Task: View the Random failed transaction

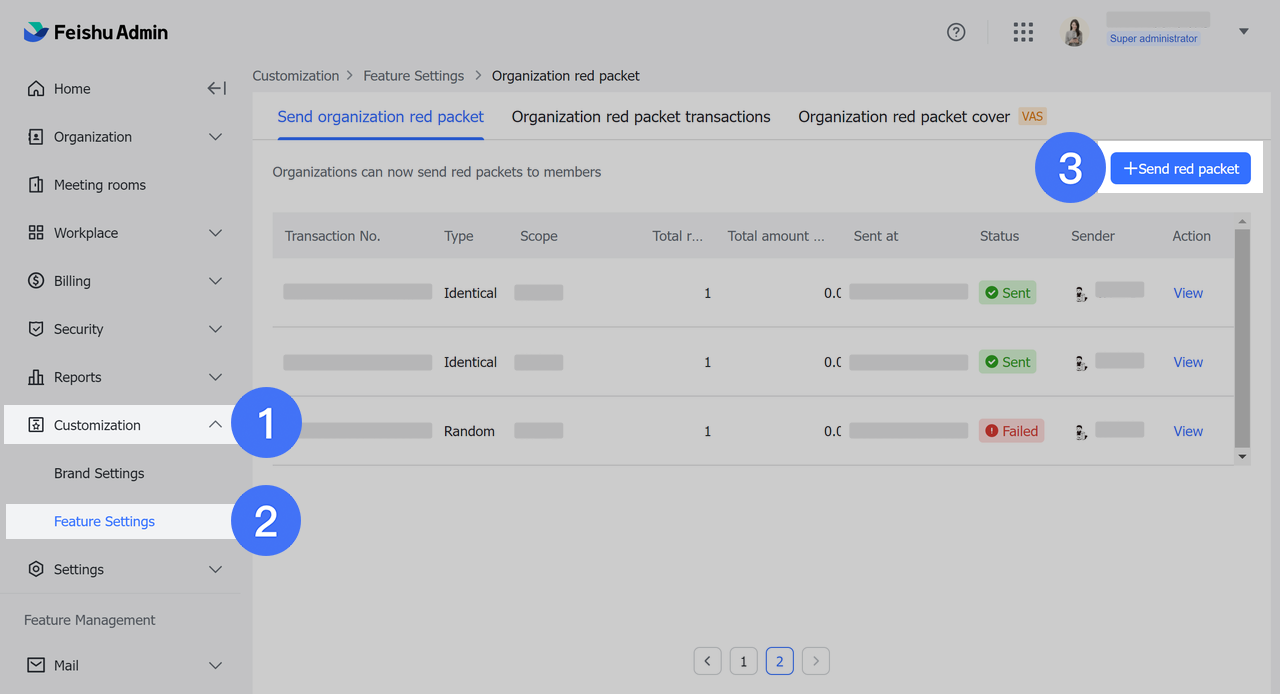Action: (1188, 431)
